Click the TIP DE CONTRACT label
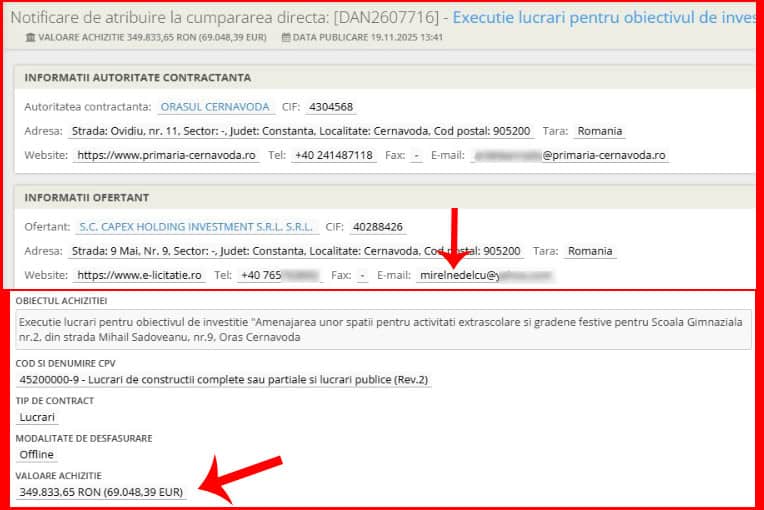Screen dimensions: 764x510 coord(55,401)
